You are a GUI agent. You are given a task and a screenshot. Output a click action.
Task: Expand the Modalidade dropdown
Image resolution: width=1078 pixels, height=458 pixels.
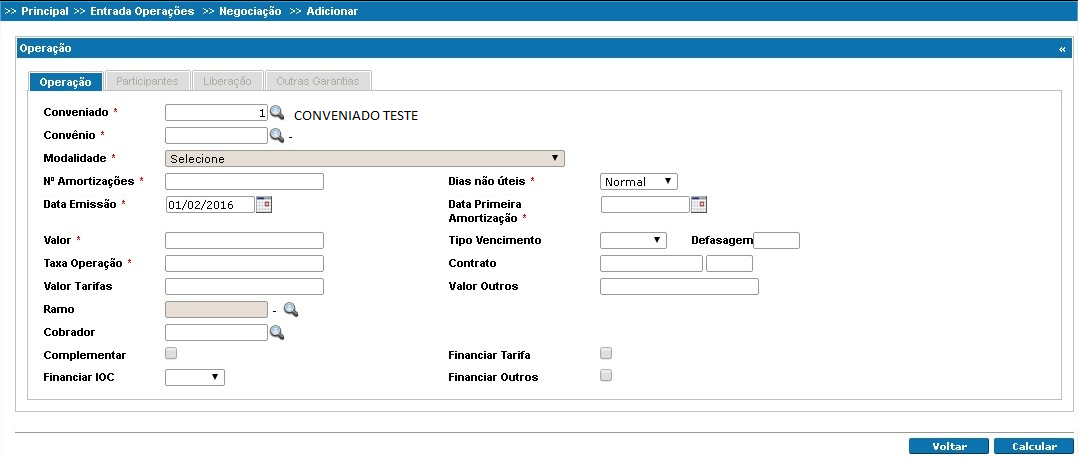pyautogui.click(x=365, y=158)
